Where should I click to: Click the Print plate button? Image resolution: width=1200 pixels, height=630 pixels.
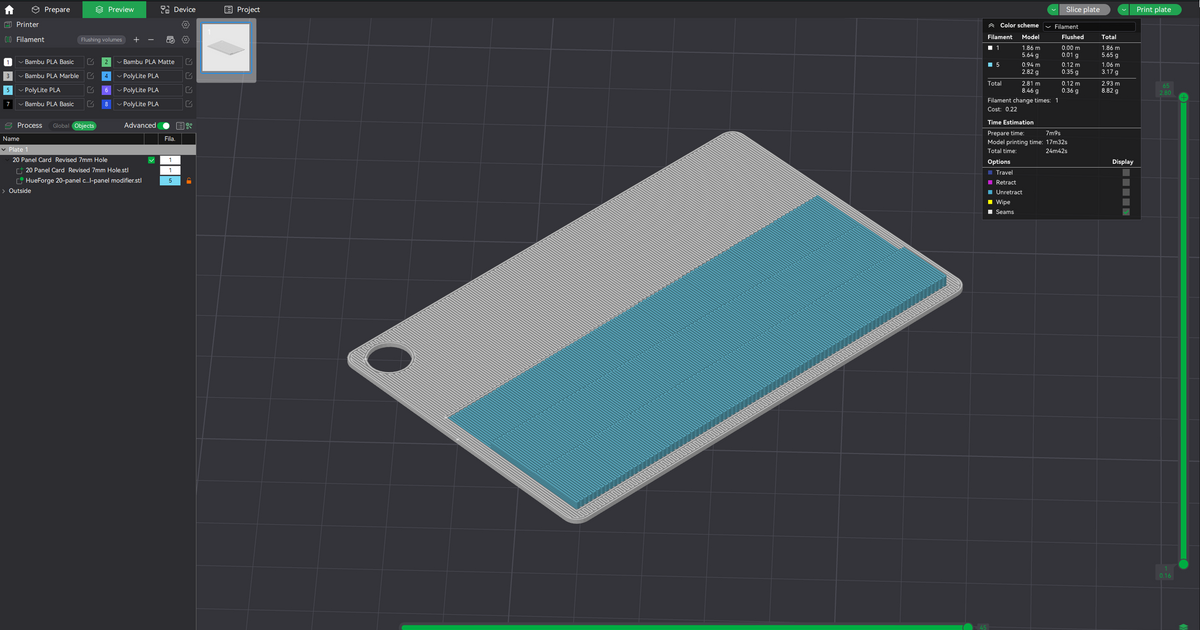1154,8
